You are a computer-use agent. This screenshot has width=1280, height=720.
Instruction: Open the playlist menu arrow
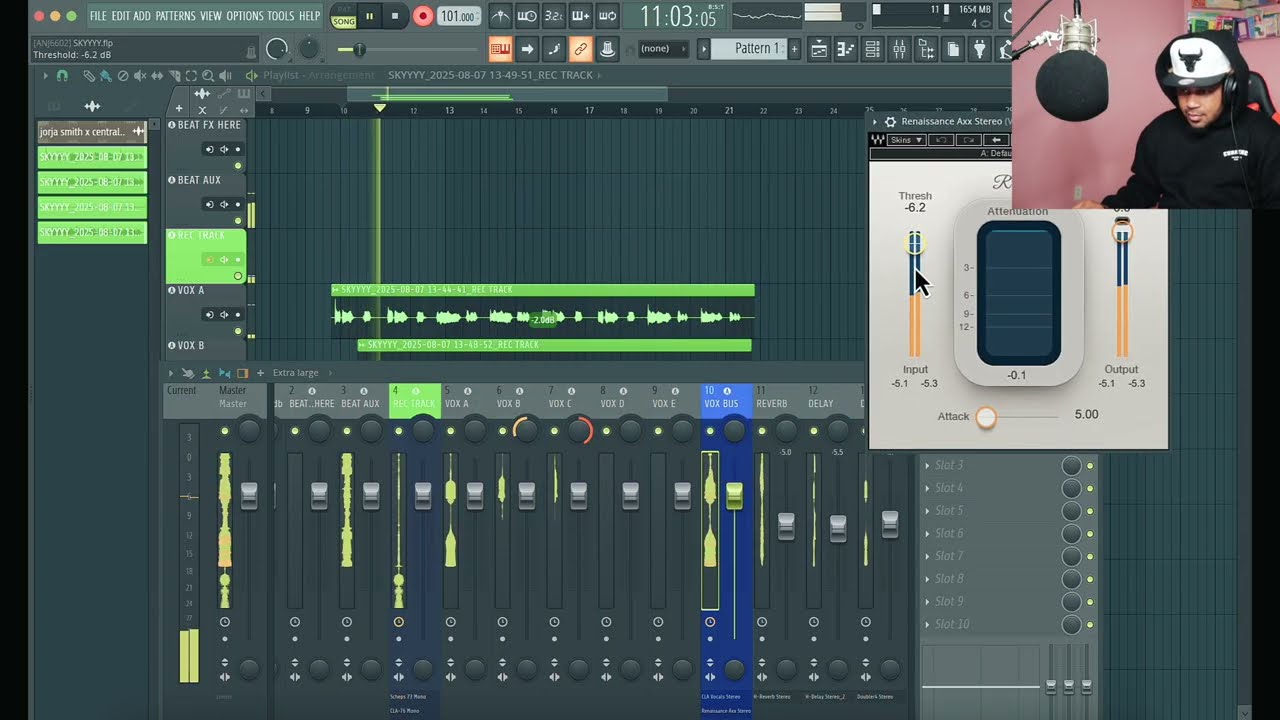click(x=45, y=75)
